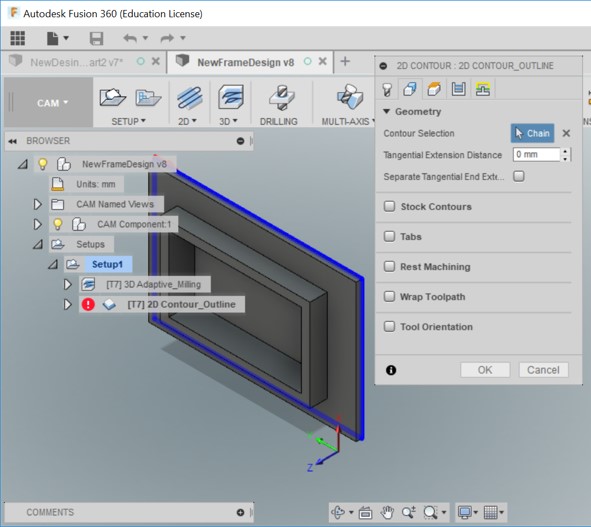
Task: Enable Rest Machining checkbox
Action: (x=389, y=267)
